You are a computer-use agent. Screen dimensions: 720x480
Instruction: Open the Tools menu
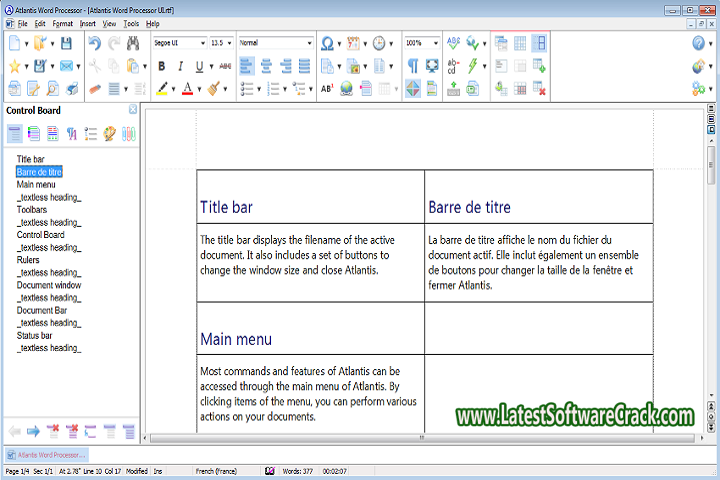(131, 23)
